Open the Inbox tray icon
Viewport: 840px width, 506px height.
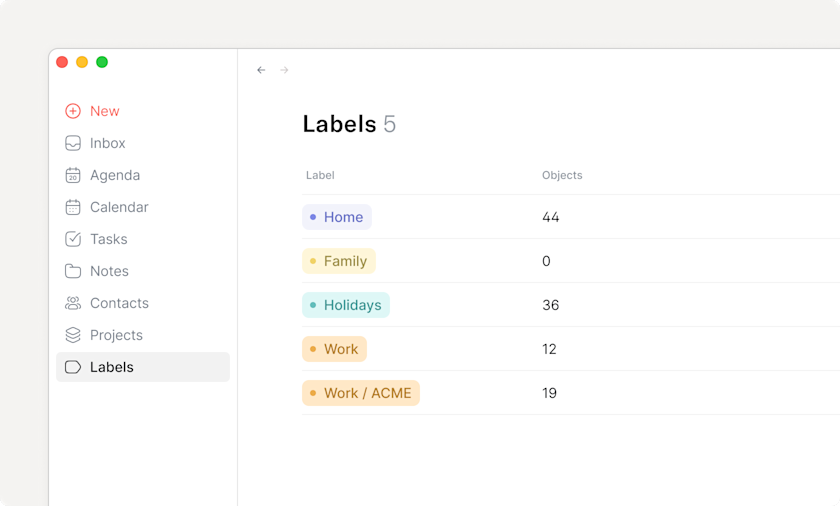pyautogui.click(x=73, y=143)
